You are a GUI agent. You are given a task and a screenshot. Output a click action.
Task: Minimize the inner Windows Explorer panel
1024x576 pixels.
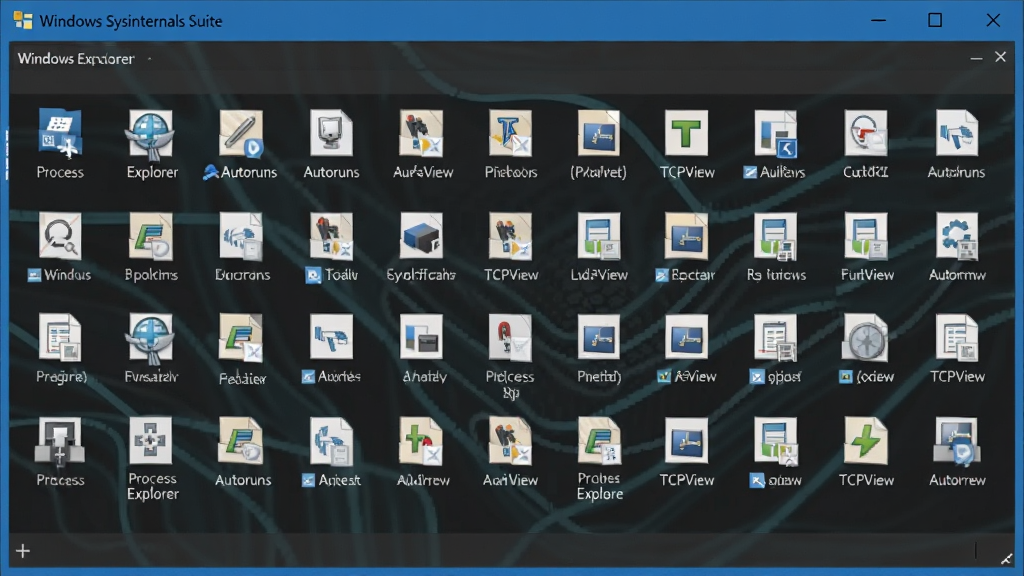[976, 58]
